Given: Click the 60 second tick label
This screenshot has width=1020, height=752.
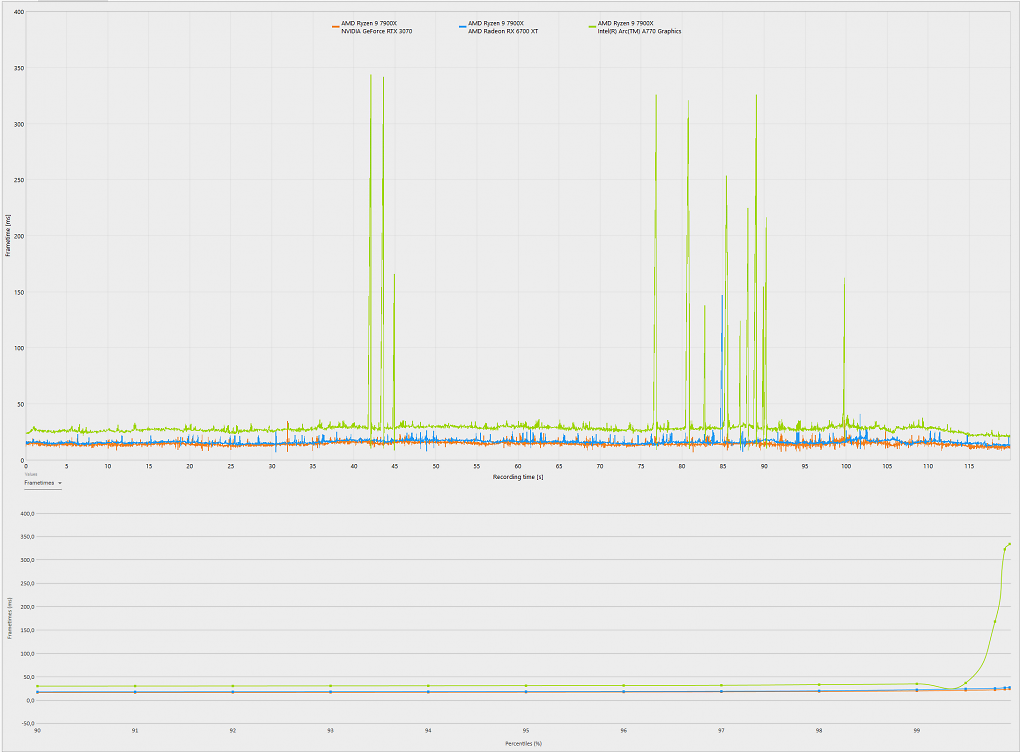Looking at the screenshot, I should tap(518, 466).
